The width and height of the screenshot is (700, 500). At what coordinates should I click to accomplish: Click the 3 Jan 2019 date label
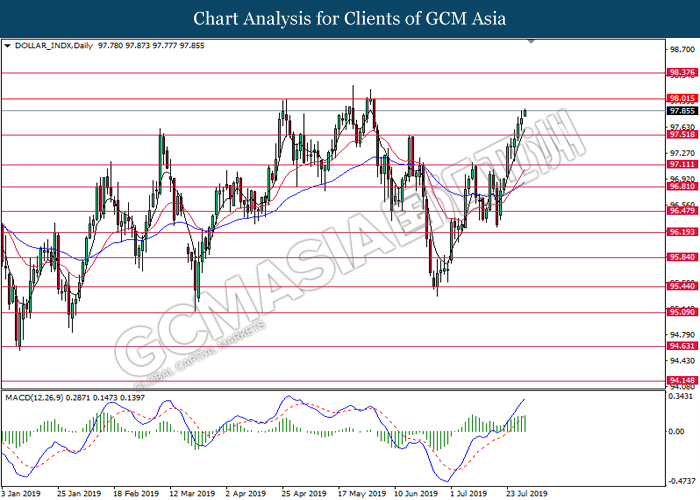point(23,493)
